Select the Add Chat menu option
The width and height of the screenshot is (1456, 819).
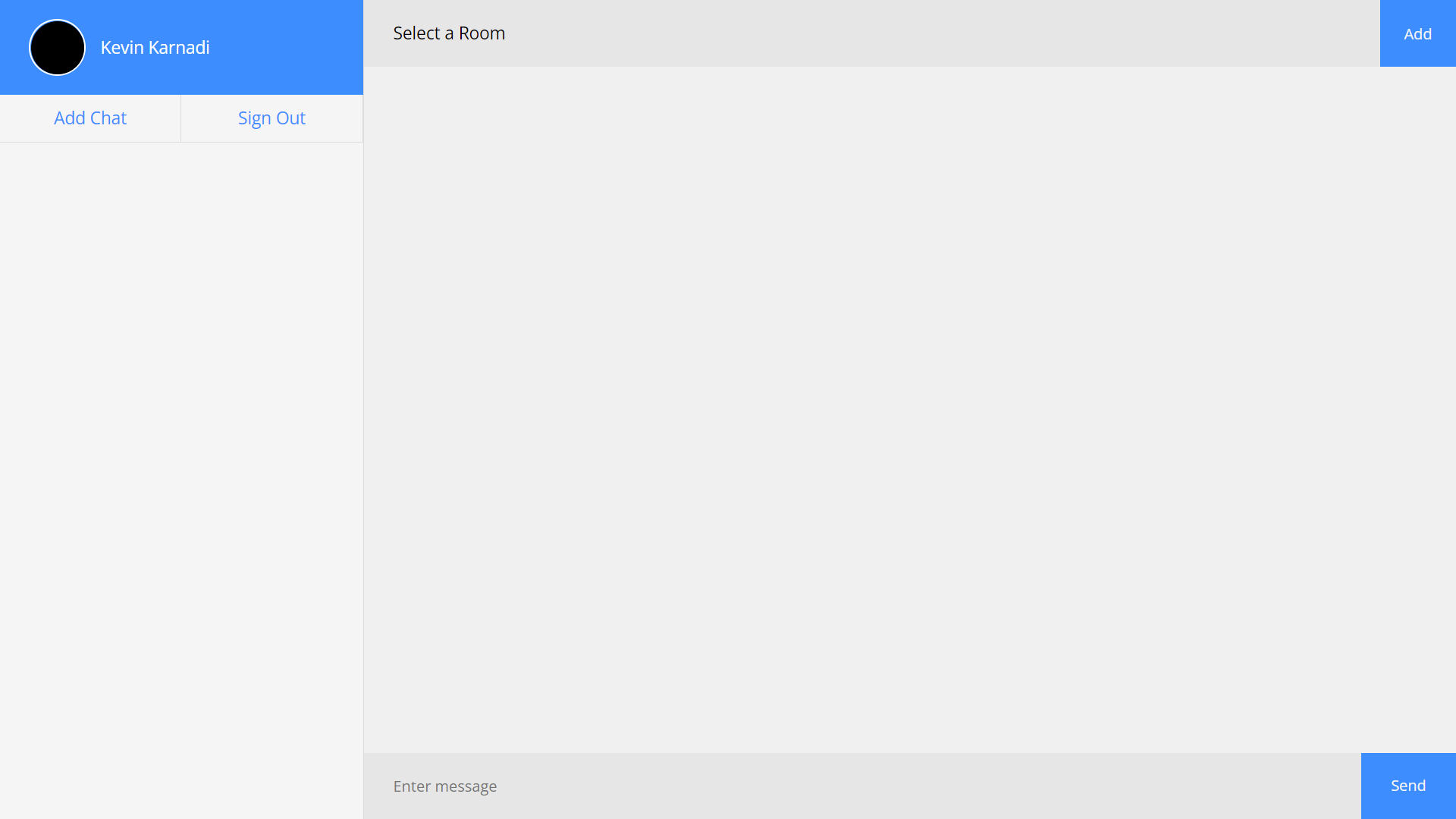point(89,118)
